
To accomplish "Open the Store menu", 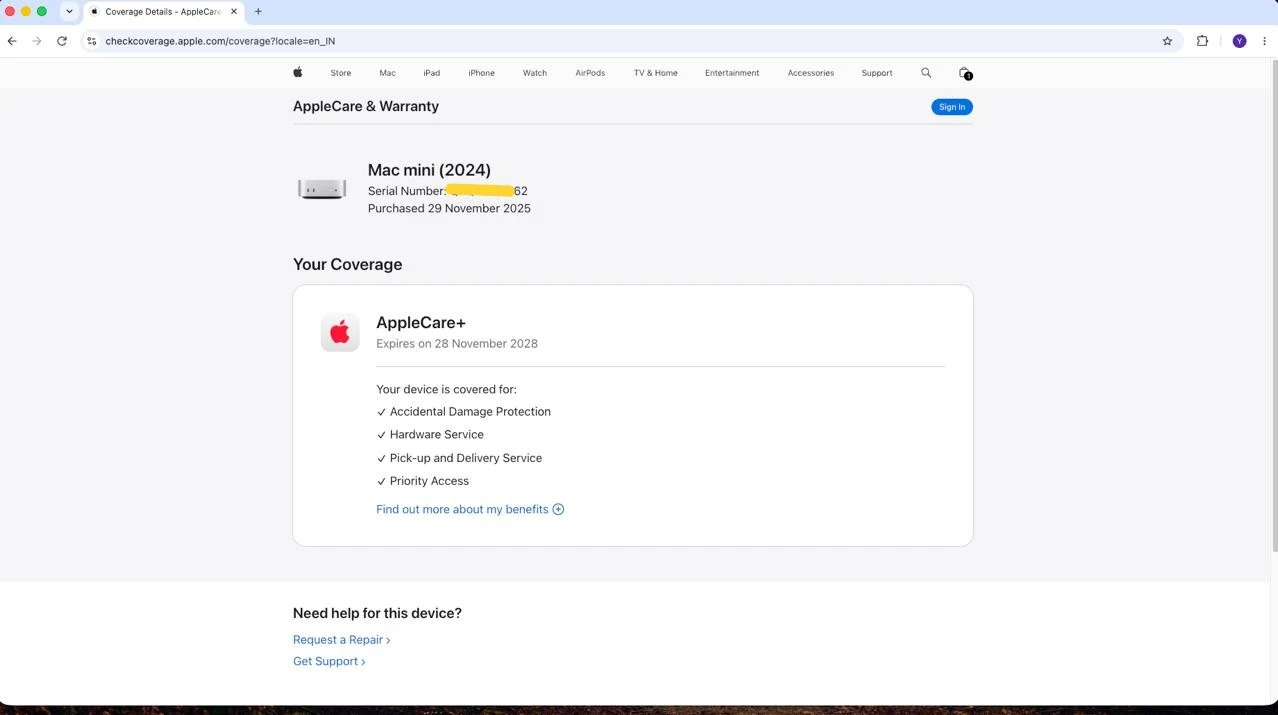I will point(341,73).
